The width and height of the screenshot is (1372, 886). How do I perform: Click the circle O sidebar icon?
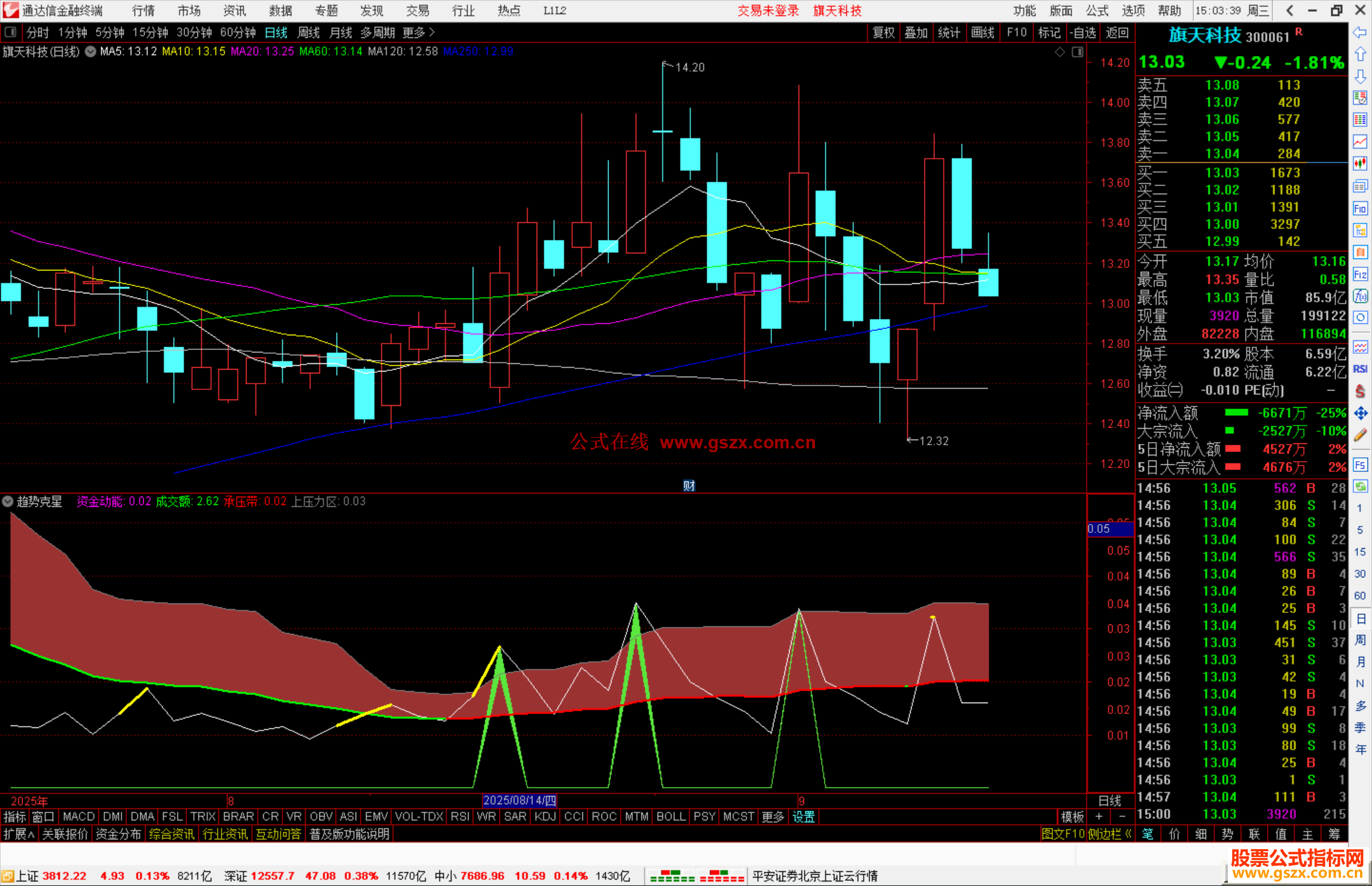coord(1360,318)
